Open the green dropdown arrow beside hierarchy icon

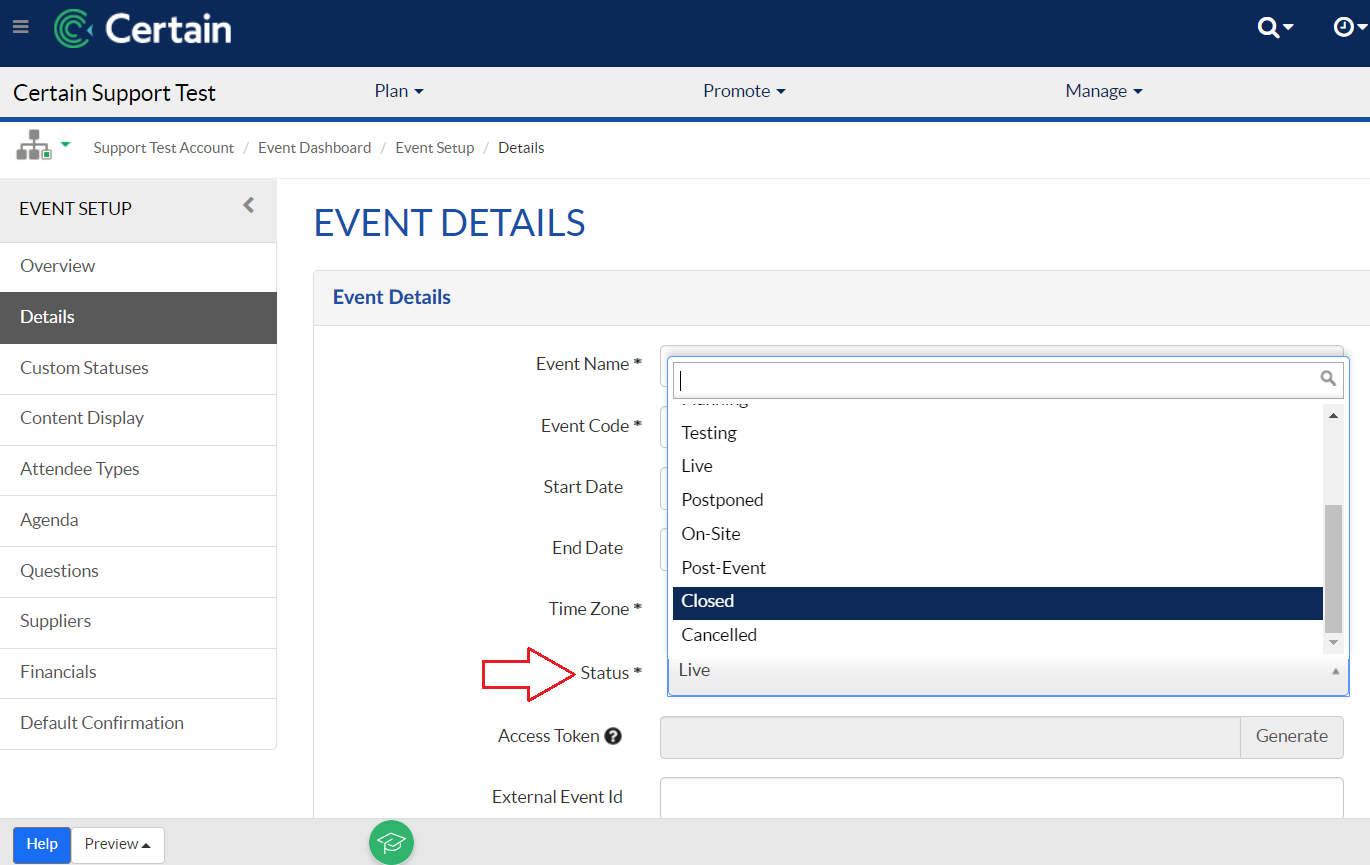65,145
